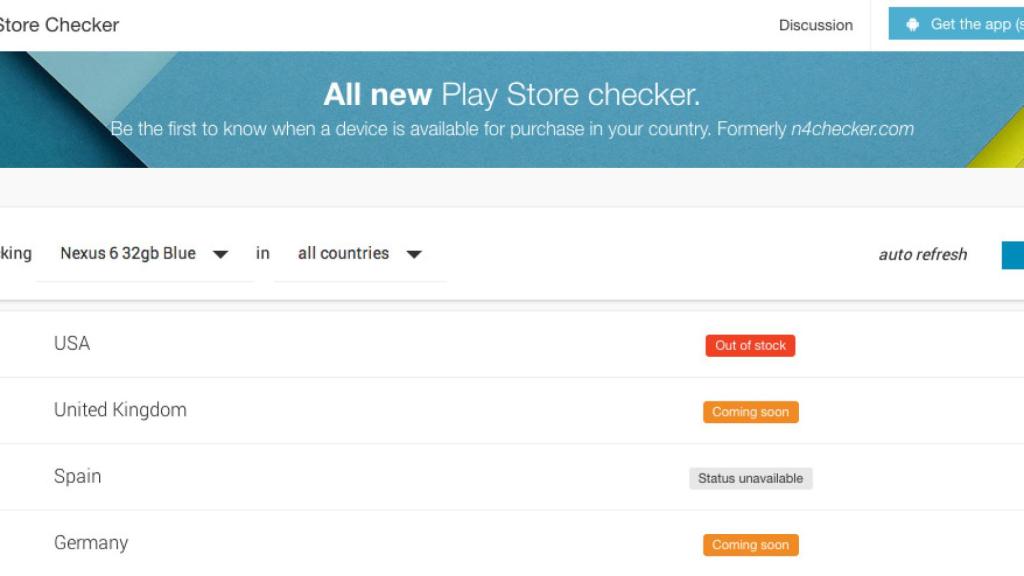1024x576 pixels.
Task: Click the Store Checker header title
Action: (x=59, y=24)
